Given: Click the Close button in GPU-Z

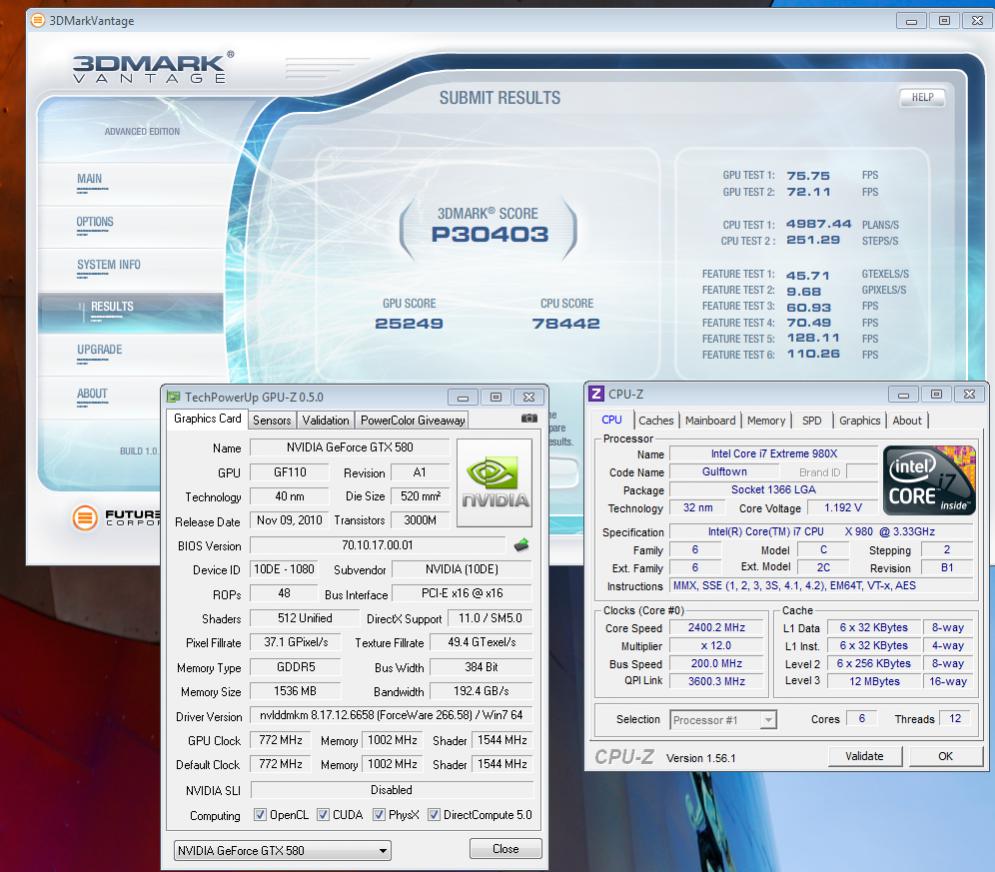Looking at the screenshot, I should 505,849.
